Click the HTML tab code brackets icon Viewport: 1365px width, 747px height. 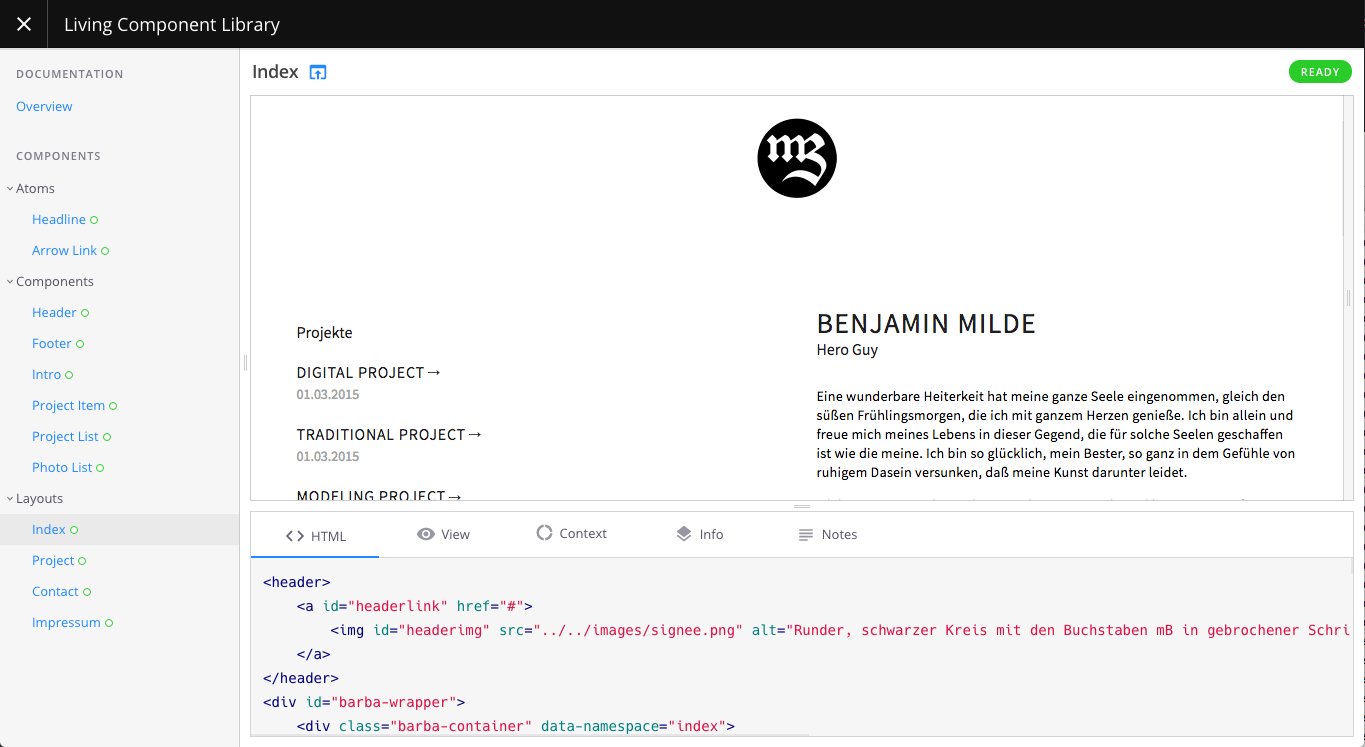pyautogui.click(x=294, y=536)
